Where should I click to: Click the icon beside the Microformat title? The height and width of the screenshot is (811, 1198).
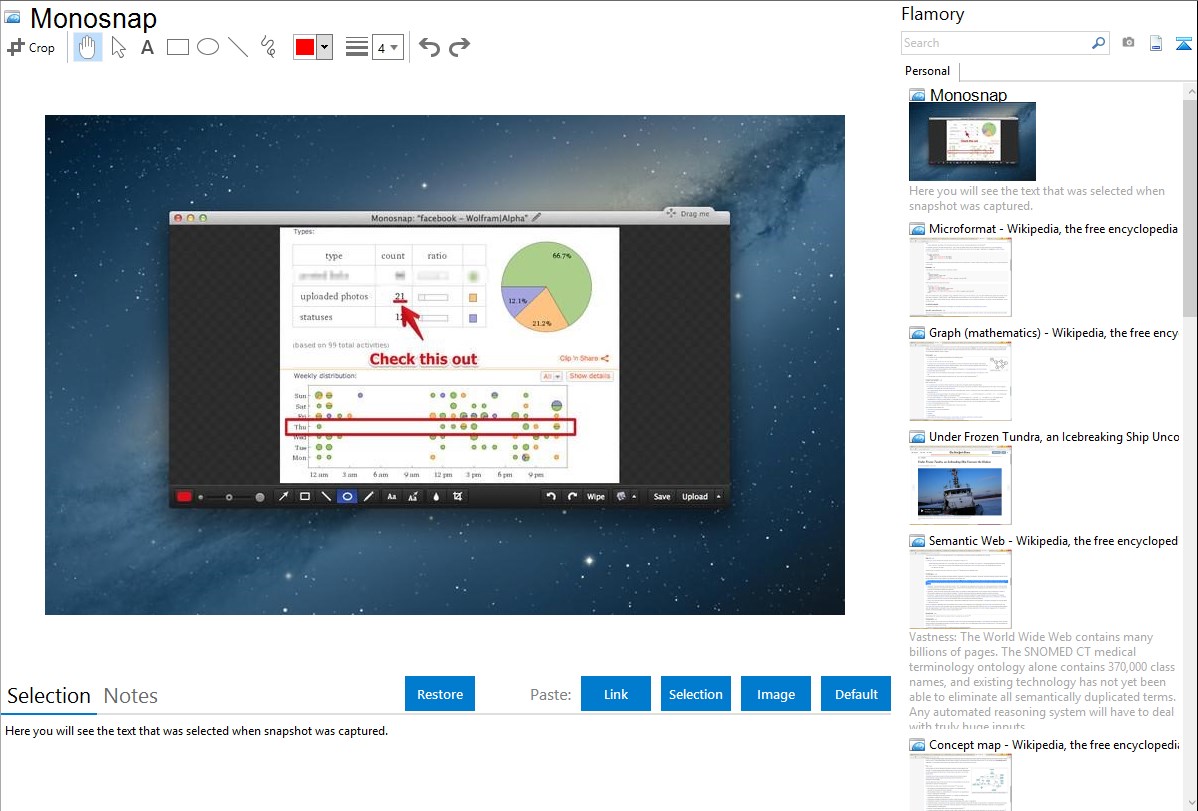tap(917, 229)
